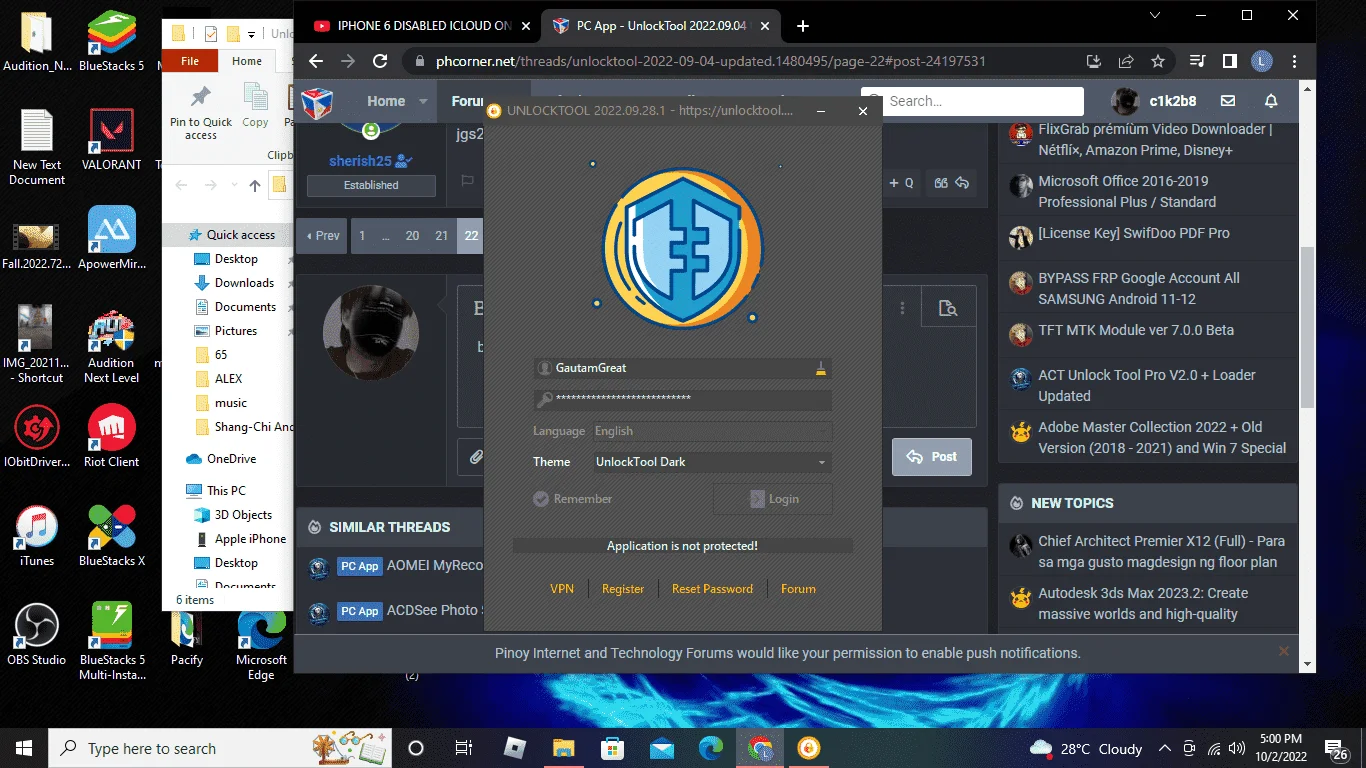Click the Post reply button
Viewport: 1366px width, 768px height.
932,457
